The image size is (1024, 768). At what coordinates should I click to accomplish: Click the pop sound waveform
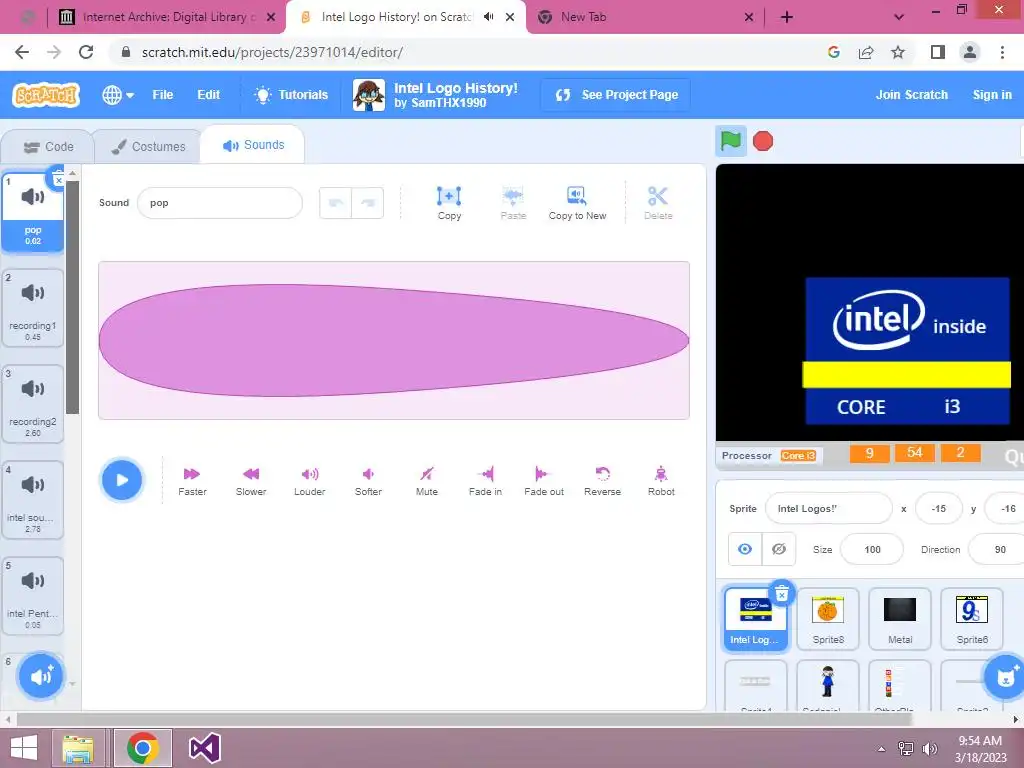tap(394, 340)
